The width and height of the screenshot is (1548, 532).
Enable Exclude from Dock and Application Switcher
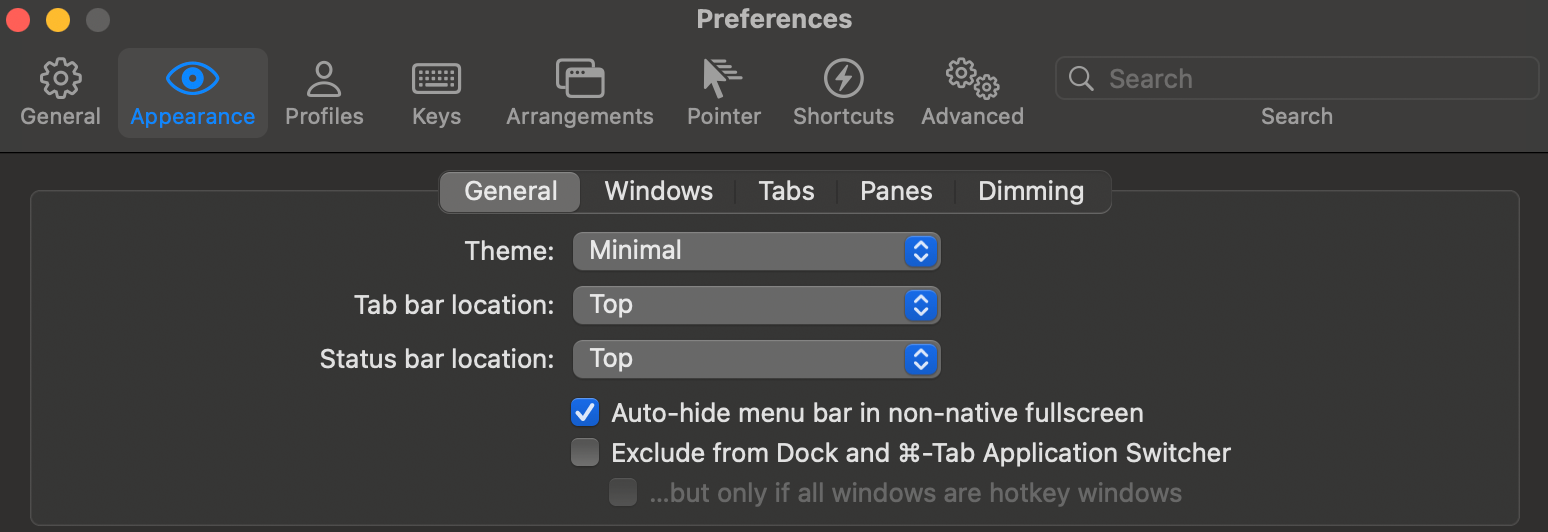tap(585, 453)
